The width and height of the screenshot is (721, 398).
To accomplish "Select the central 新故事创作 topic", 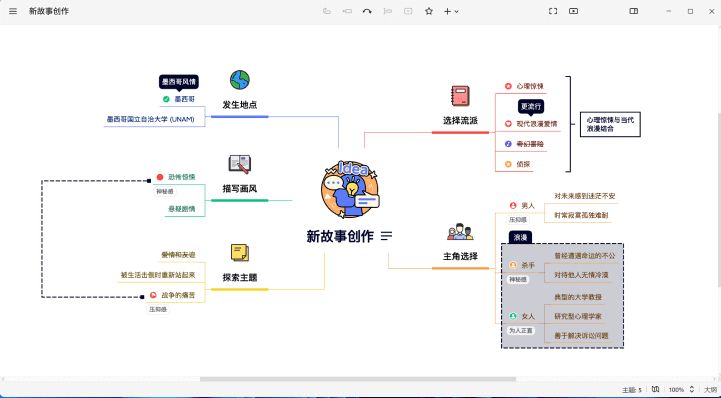I will pyautogui.click(x=340, y=236).
